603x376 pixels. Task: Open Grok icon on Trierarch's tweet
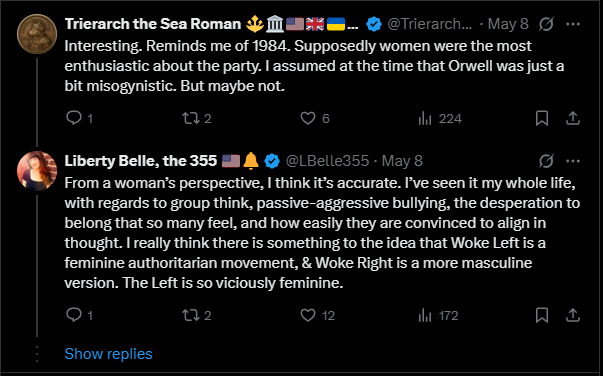546,24
